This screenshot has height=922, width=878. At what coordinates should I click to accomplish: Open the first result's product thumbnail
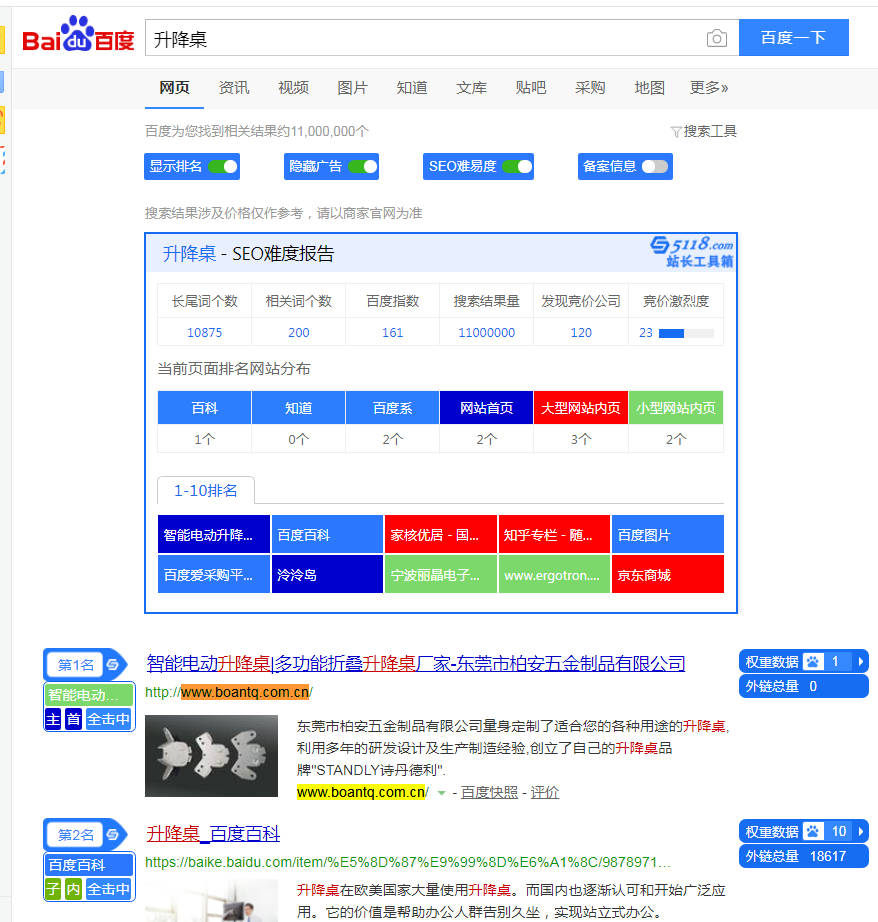coord(212,756)
